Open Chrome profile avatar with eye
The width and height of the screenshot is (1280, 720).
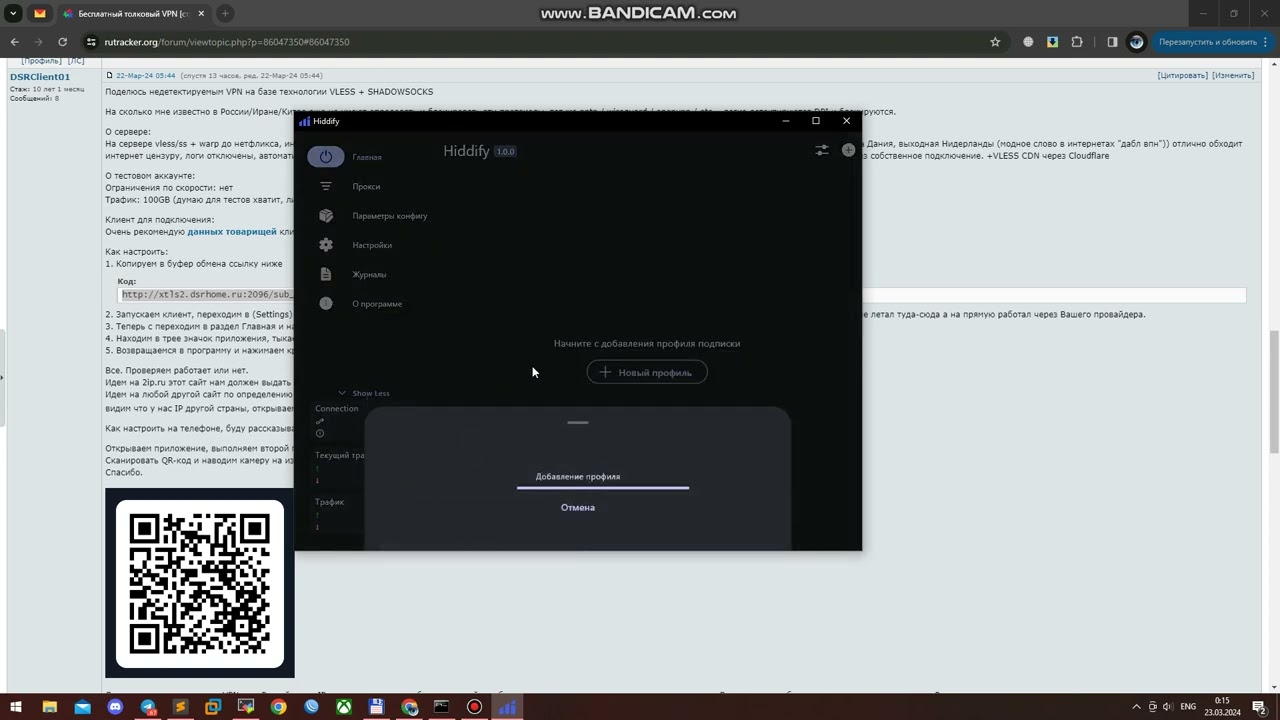point(1136,42)
